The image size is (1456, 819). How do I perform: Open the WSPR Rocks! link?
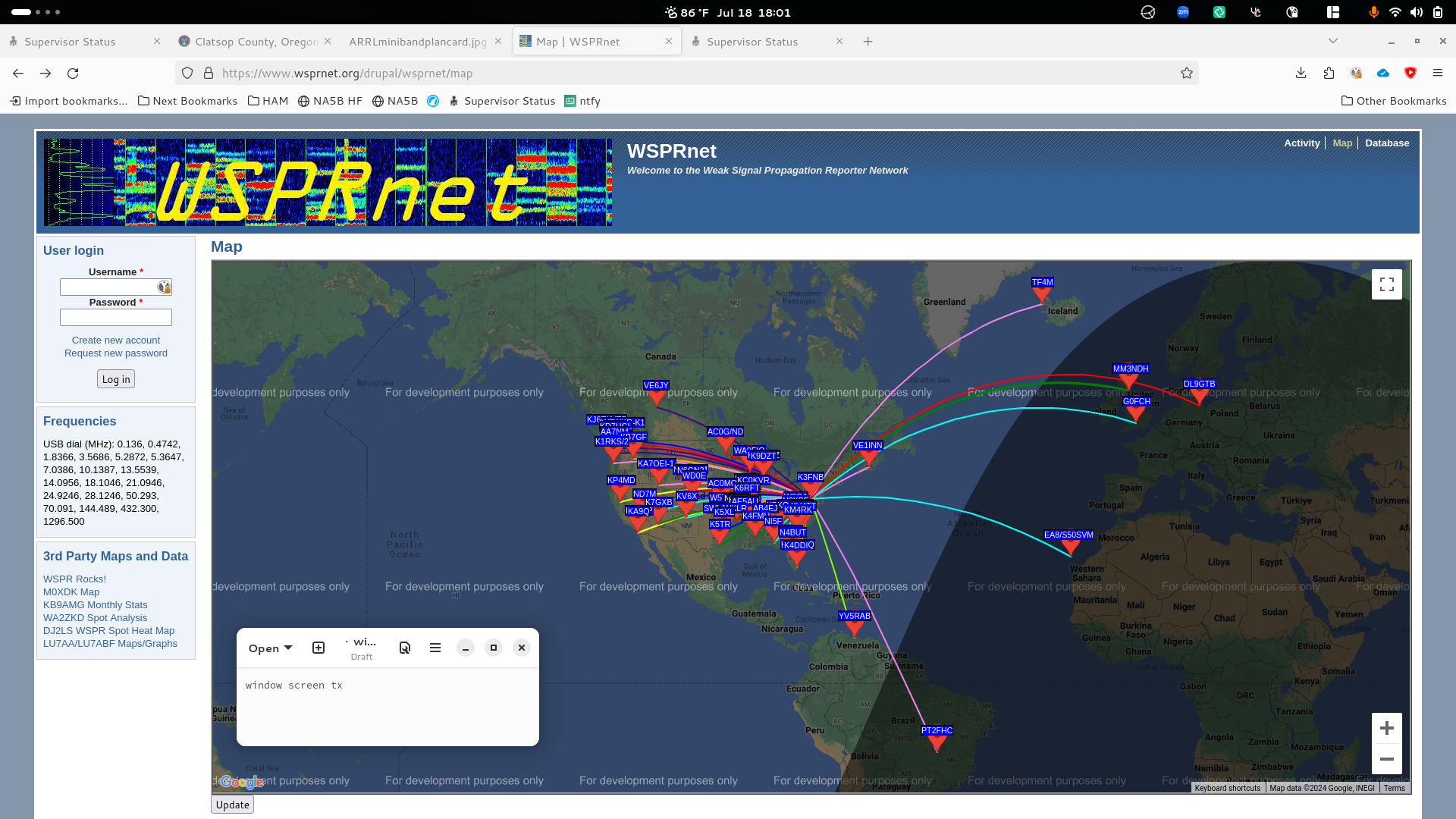coord(74,579)
